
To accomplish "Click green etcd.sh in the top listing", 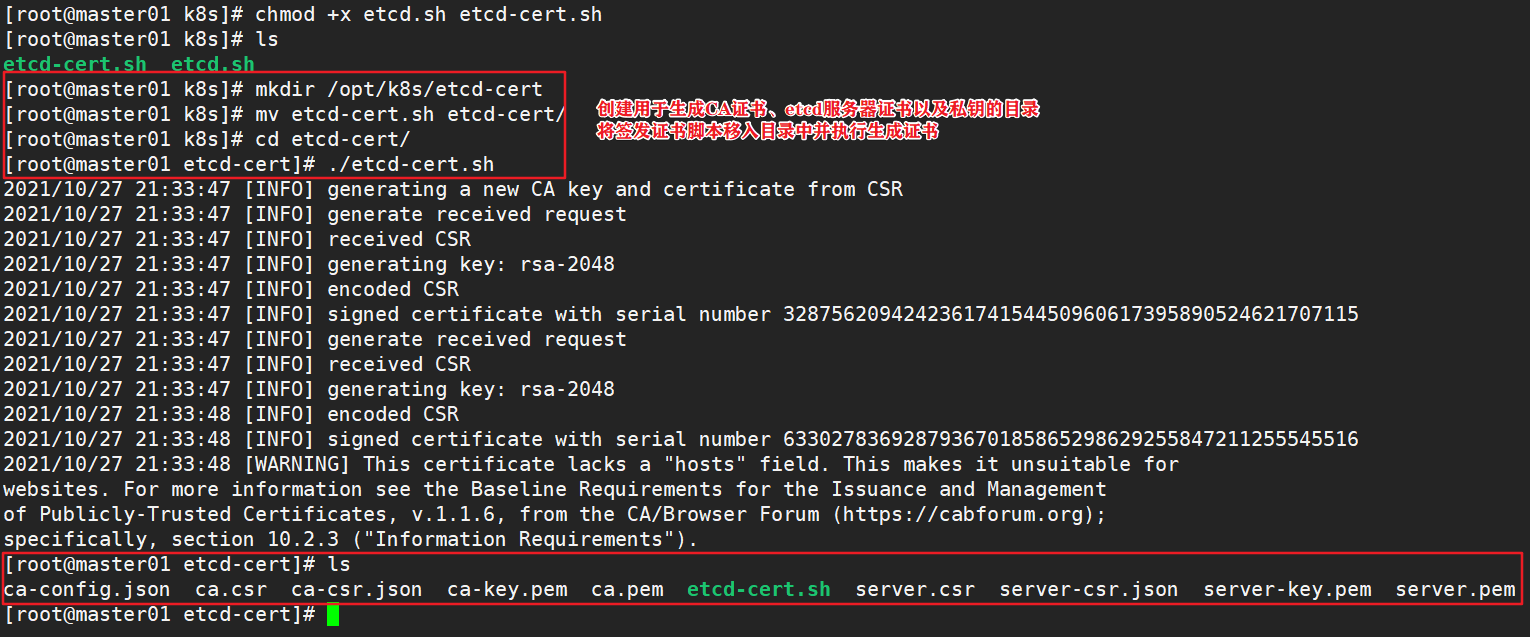I will pyautogui.click(x=212, y=65).
